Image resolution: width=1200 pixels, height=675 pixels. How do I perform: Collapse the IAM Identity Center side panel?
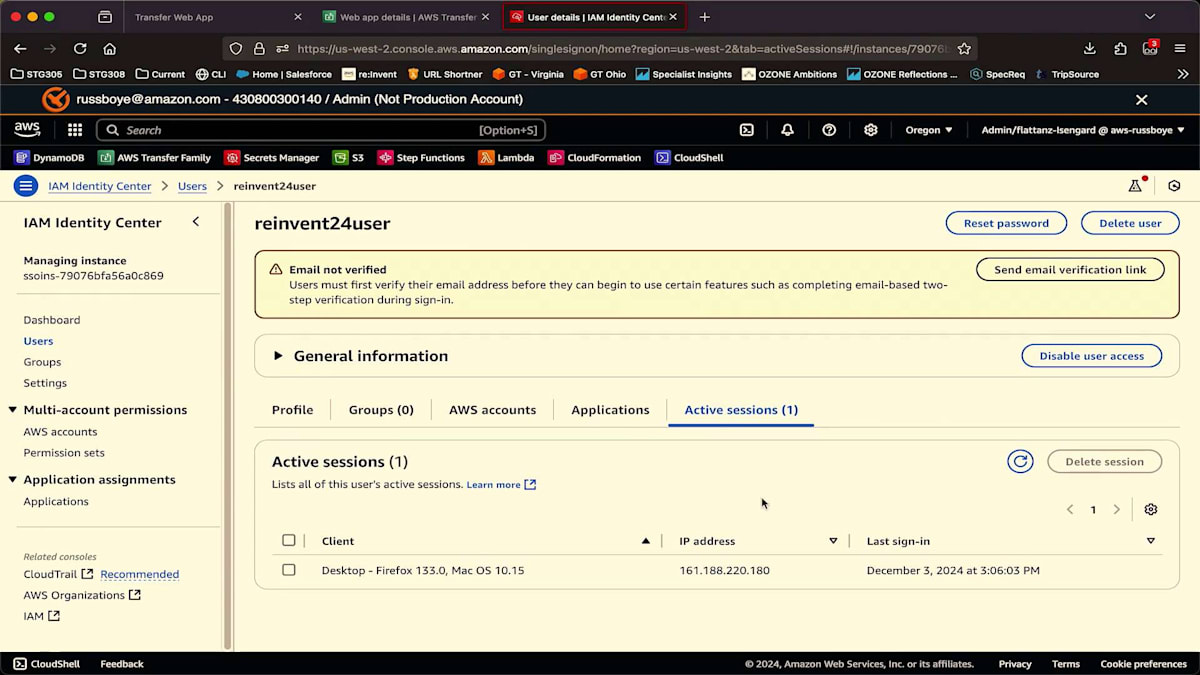[x=196, y=222]
